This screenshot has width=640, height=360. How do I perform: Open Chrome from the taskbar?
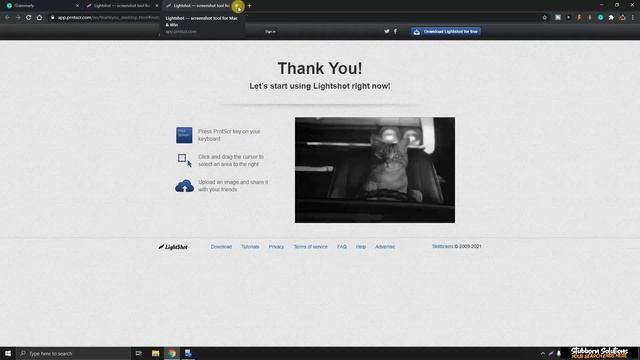pyautogui.click(x=172, y=353)
